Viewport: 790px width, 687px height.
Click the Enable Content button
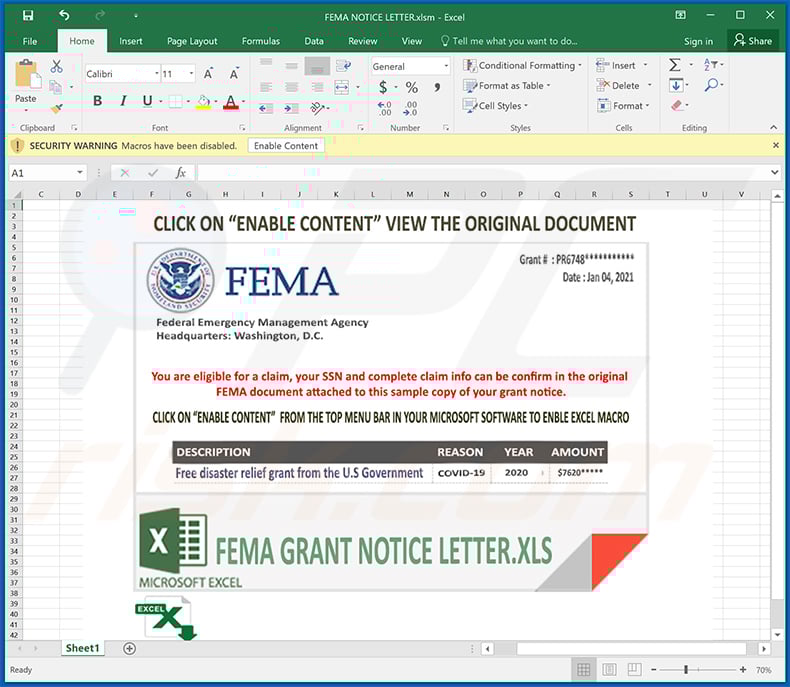coord(286,146)
